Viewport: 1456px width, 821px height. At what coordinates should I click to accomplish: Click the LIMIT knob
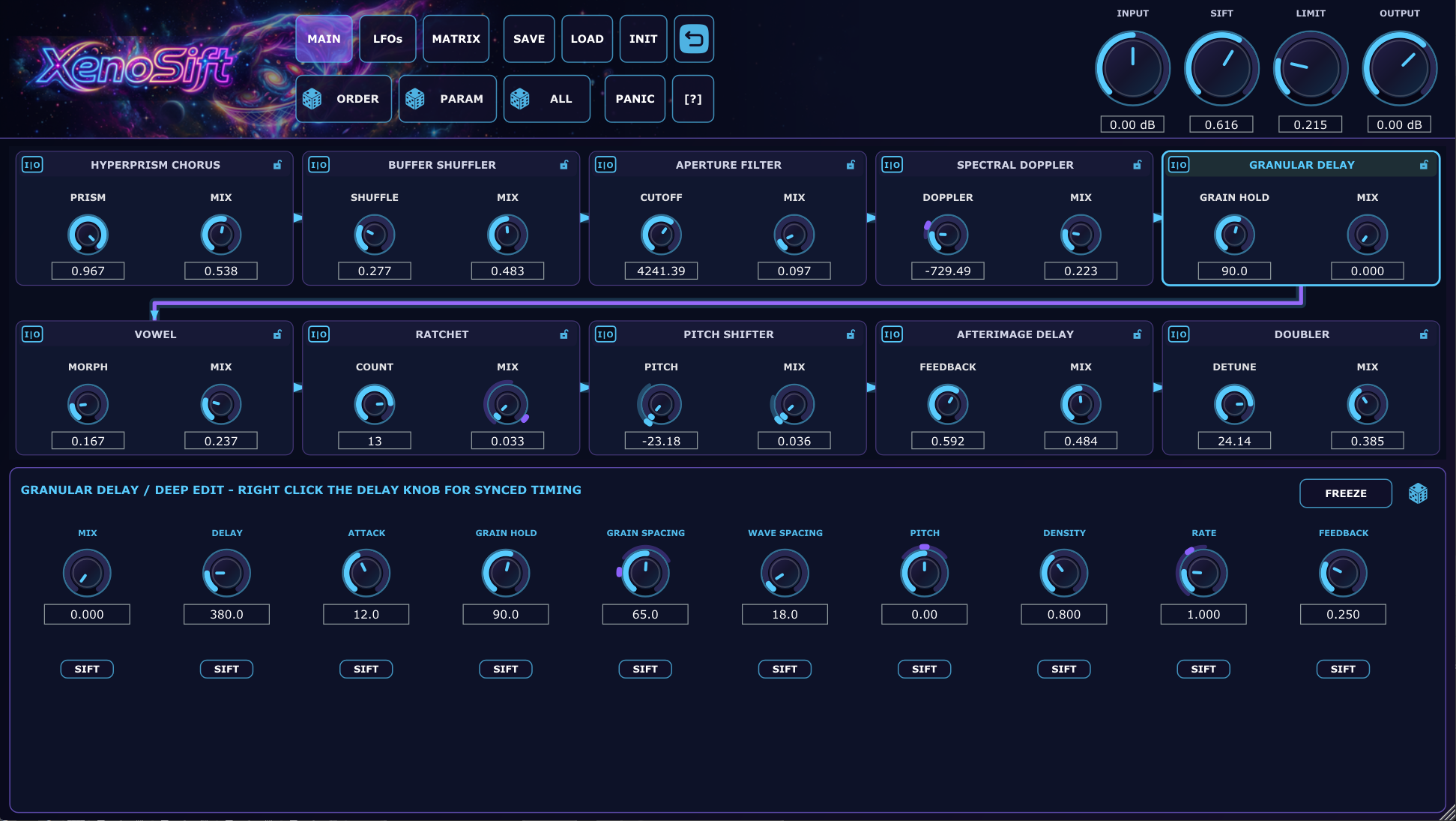(1311, 68)
